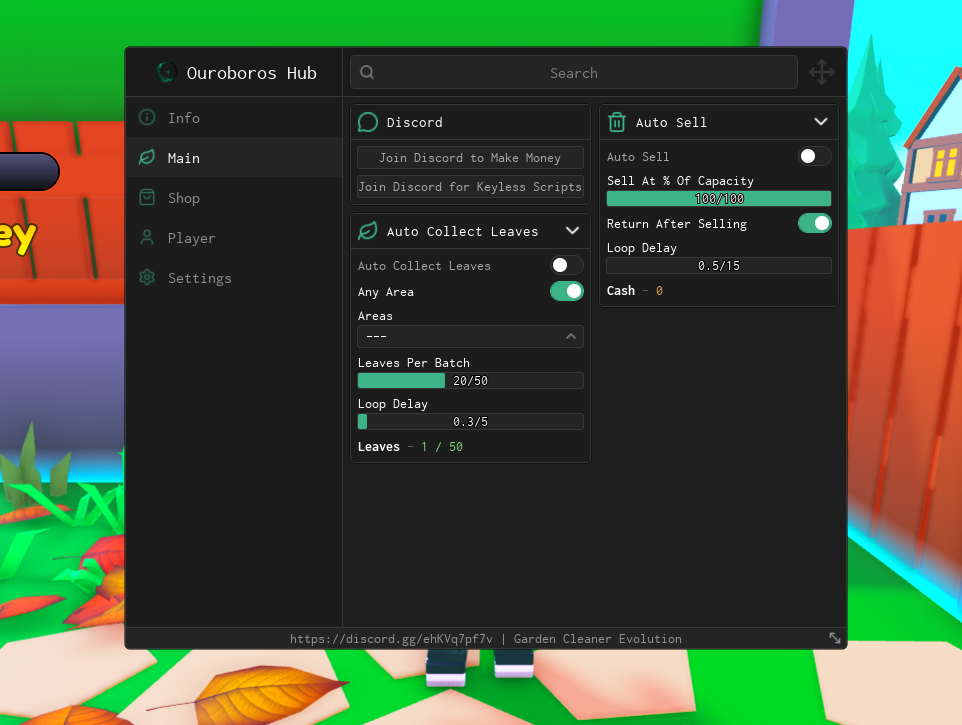Image resolution: width=962 pixels, height=725 pixels.
Task: Enable the Auto Collect Leaves toggle
Action: pyautogui.click(x=566, y=265)
